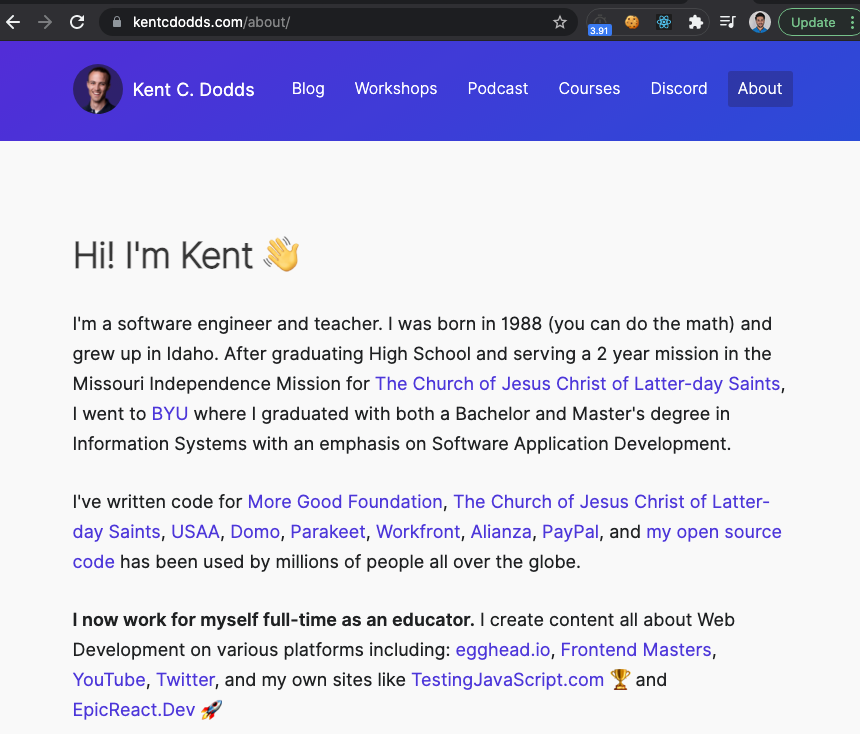Click the bold 'I now work for myself' text
The image size is (860, 734).
click(273, 620)
